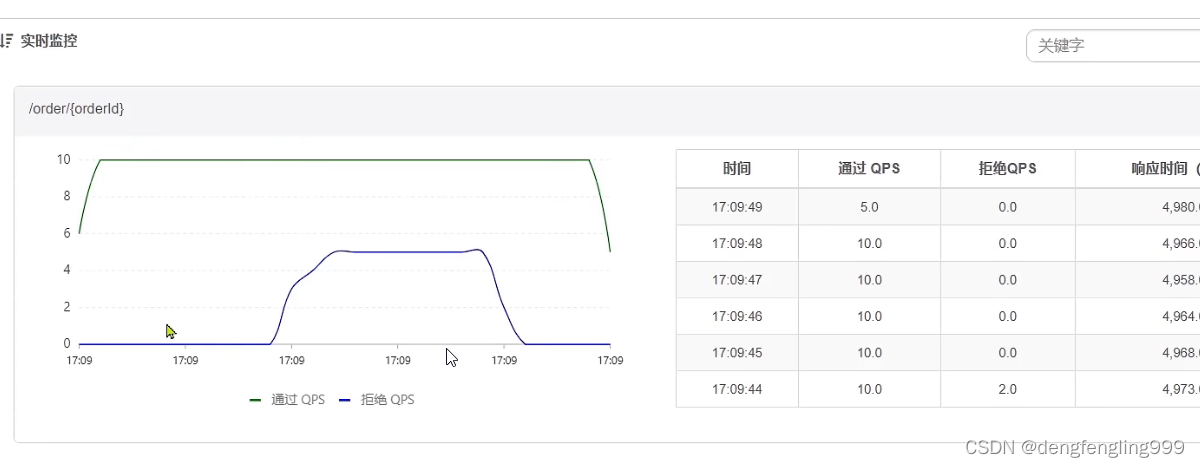
Task: Select the 17:09:47 time cell
Action: click(x=737, y=280)
